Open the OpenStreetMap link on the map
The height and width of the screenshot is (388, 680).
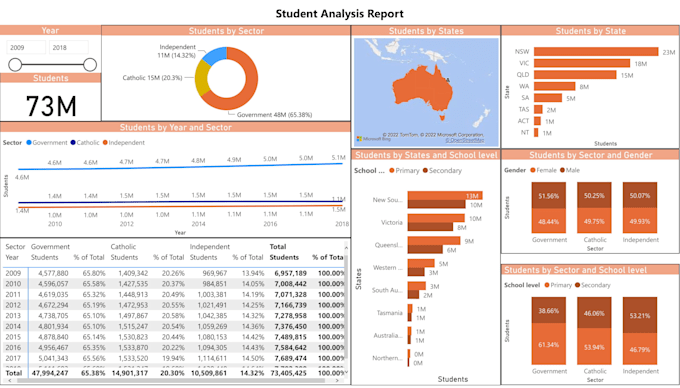[x=464, y=140]
